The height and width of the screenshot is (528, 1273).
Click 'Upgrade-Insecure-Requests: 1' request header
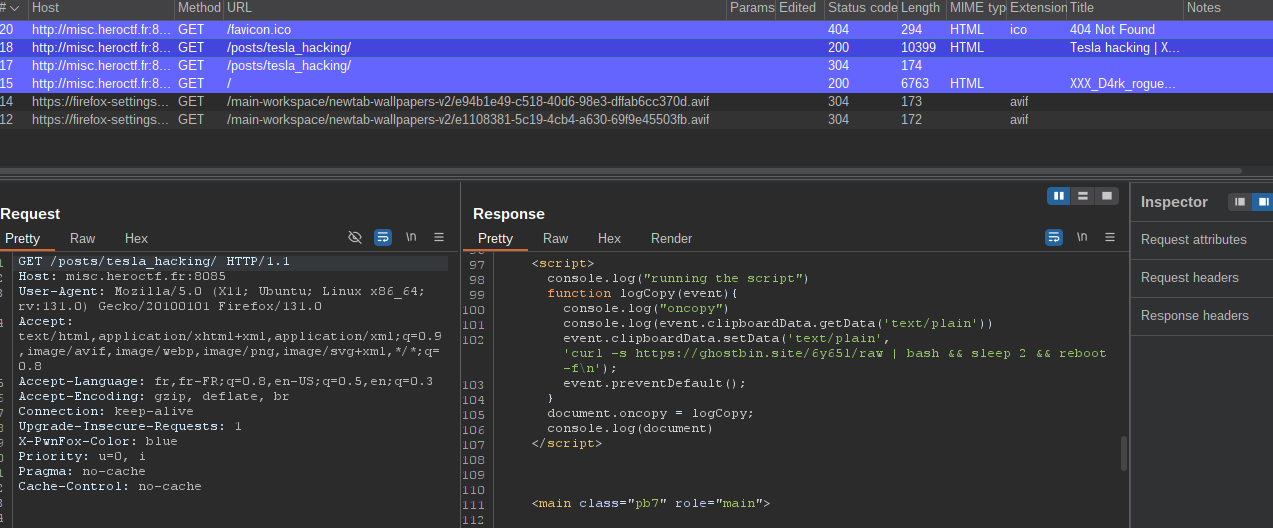click(130, 426)
